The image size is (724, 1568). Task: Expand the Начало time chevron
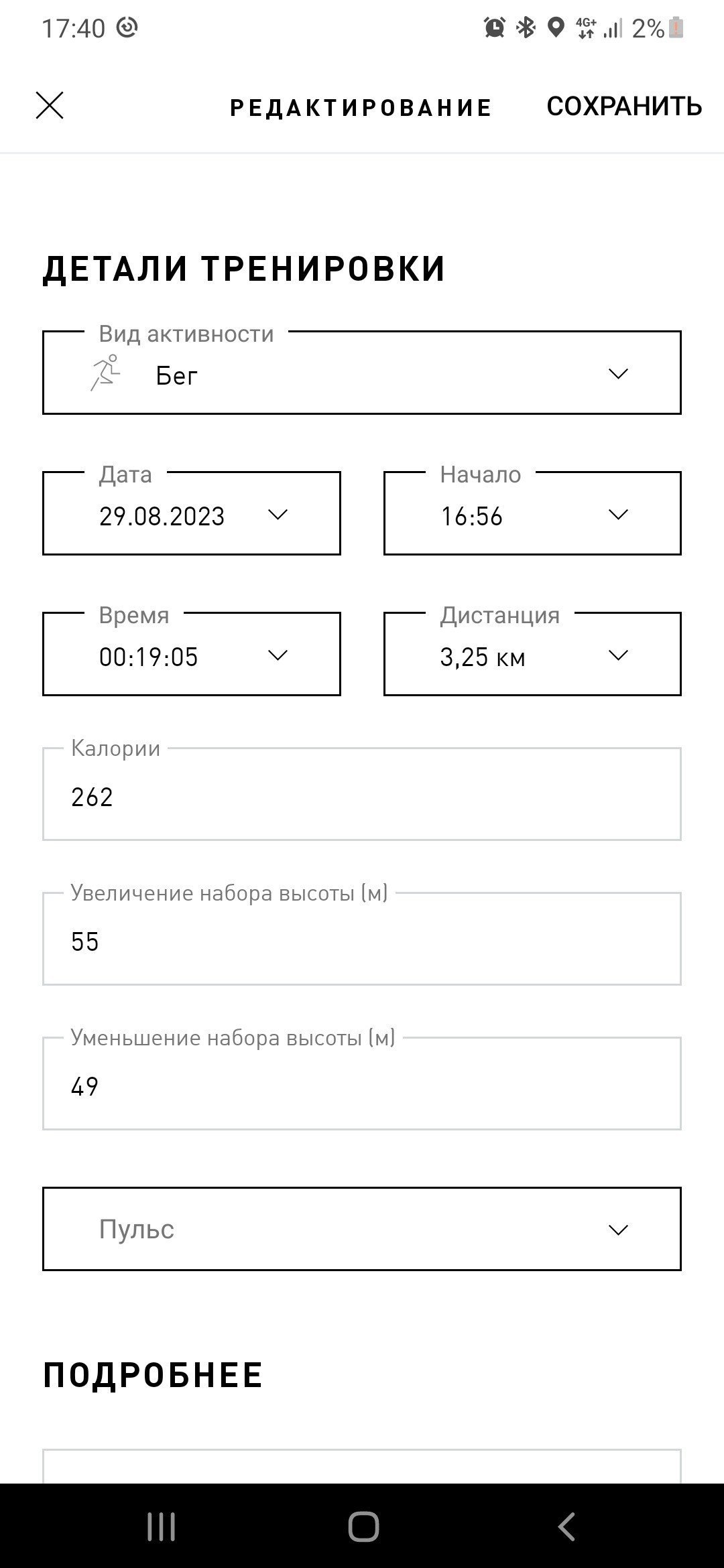point(617,514)
